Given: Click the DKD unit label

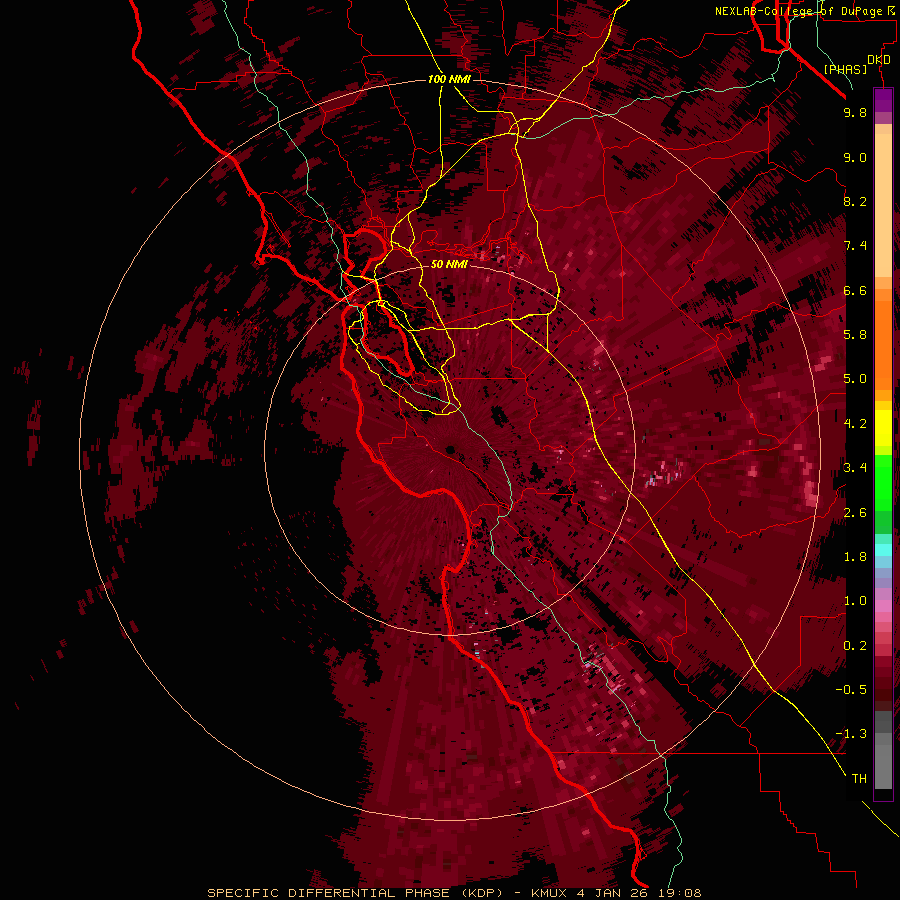Looking at the screenshot, I should [x=879, y=60].
